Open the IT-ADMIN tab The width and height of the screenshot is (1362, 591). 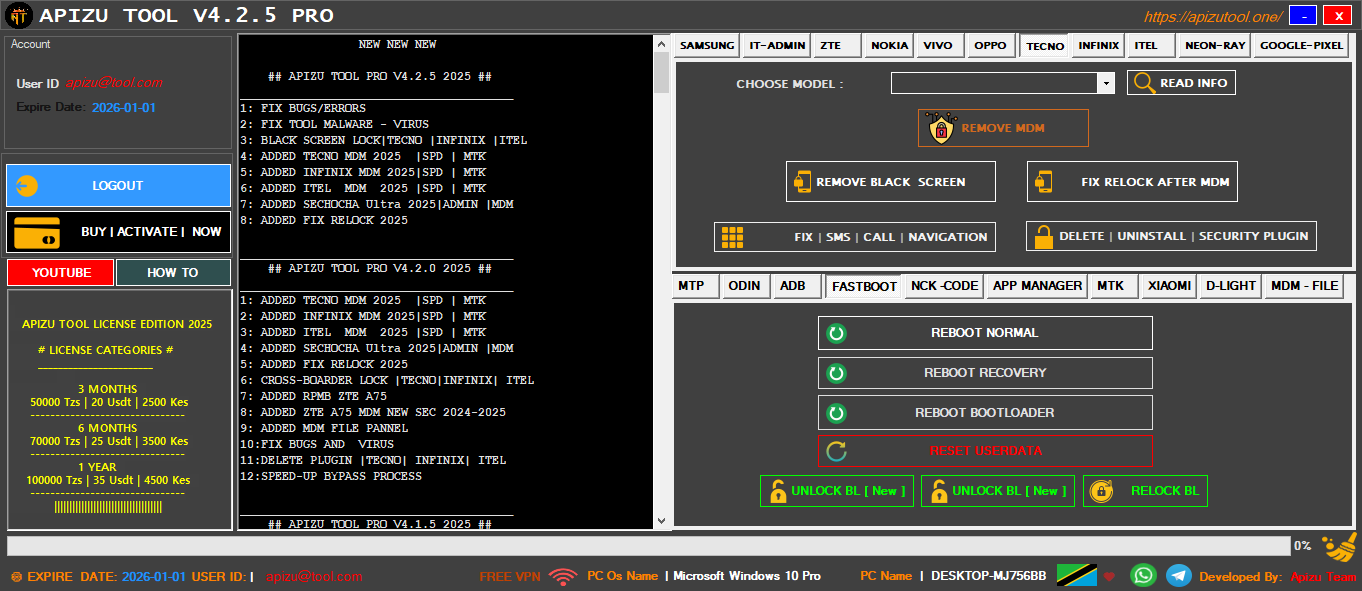click(x=776, y=45)
